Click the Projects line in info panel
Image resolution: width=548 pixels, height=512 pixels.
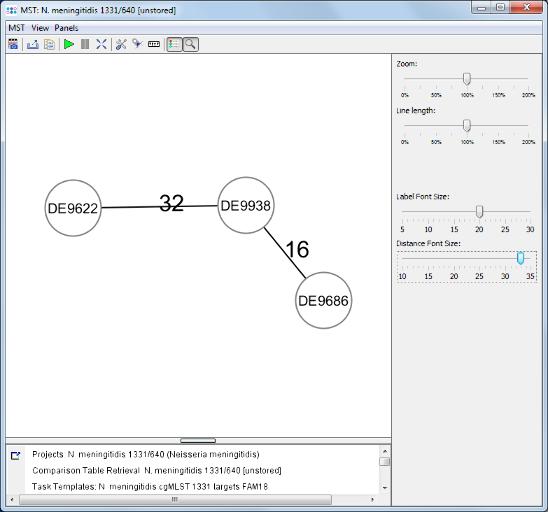146,454
